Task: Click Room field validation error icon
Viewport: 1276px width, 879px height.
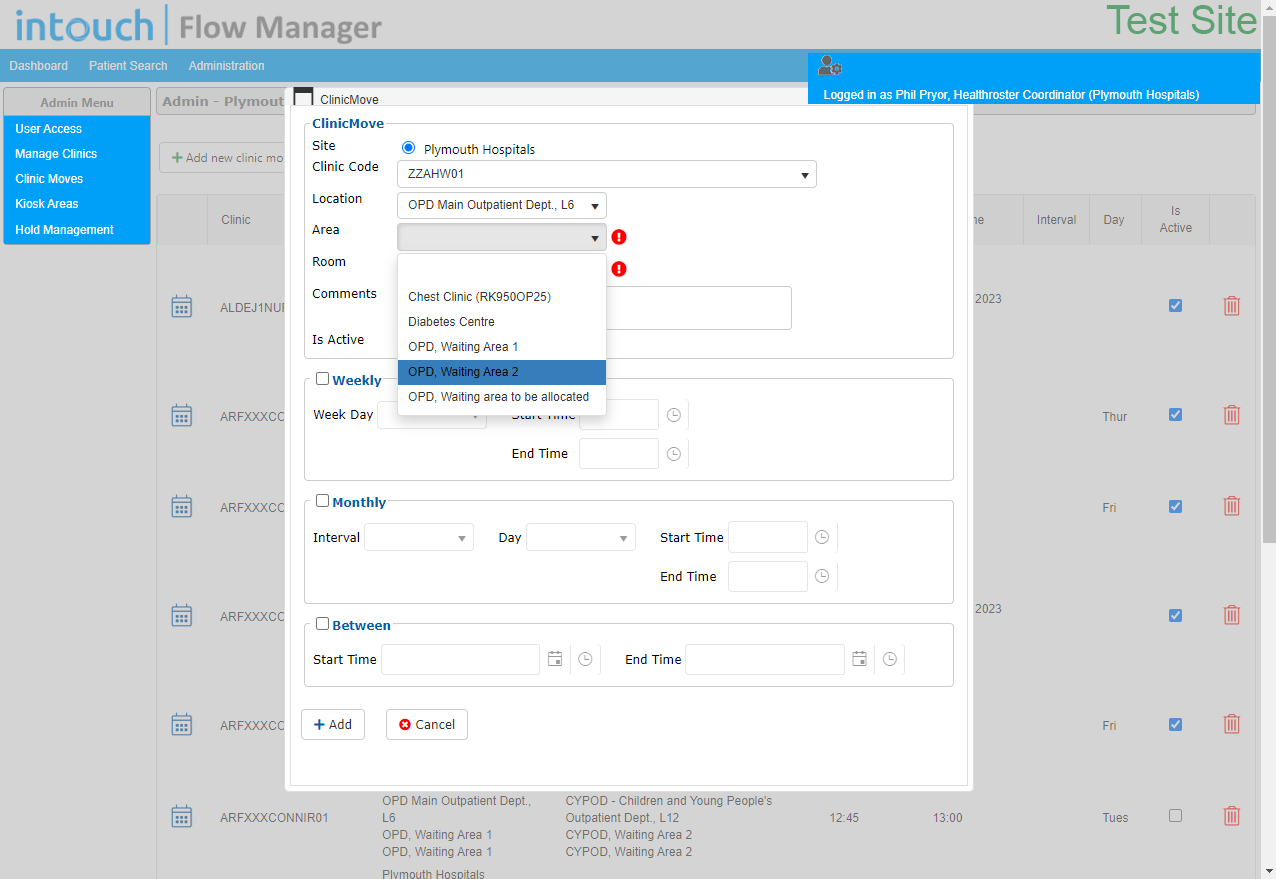Action: coord(619,269)
